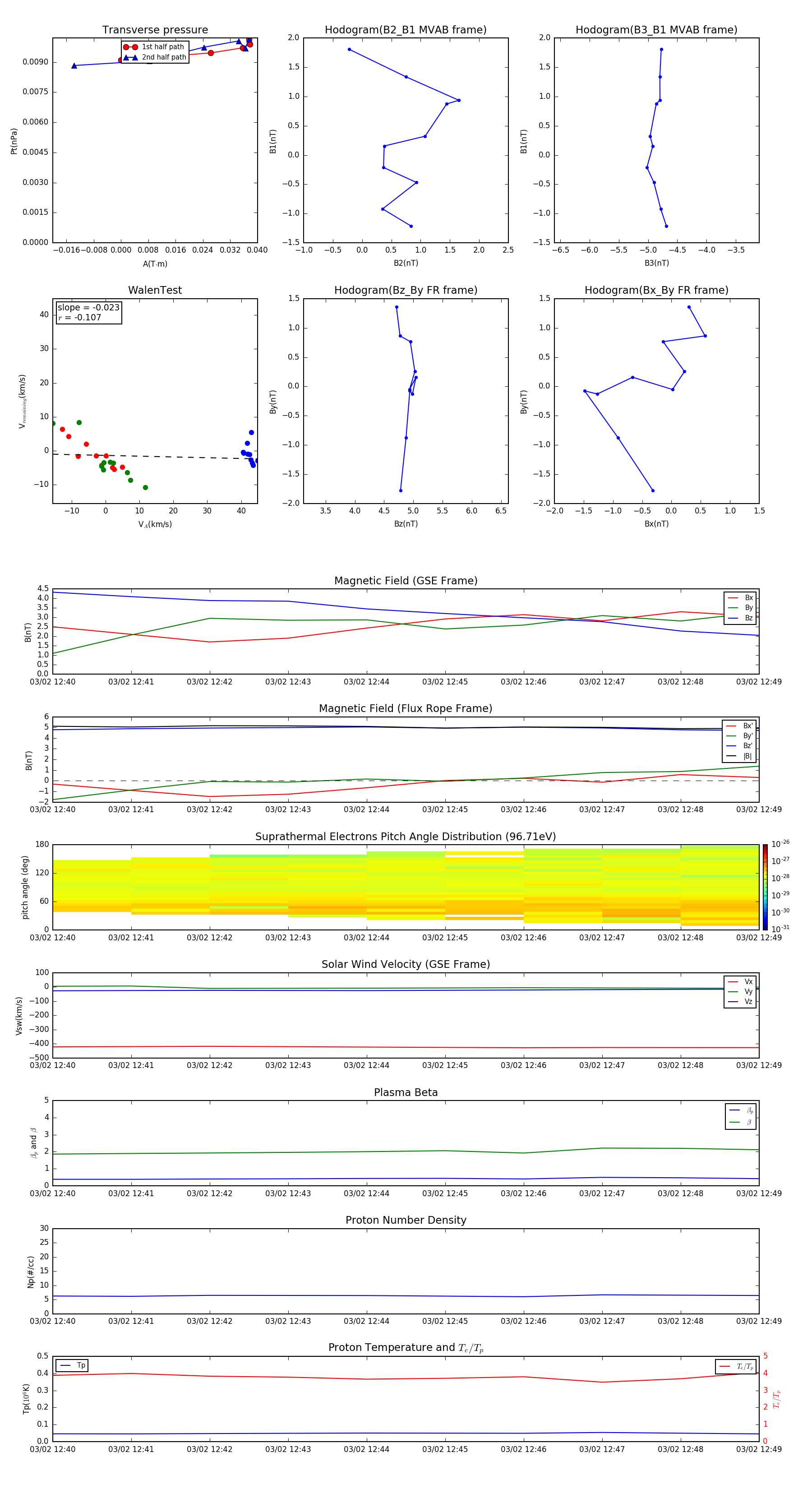This screenshot has height=1489, width=812.
Task: Click the 'Proton Number Density' title
Action: [x=406, y=1221]
